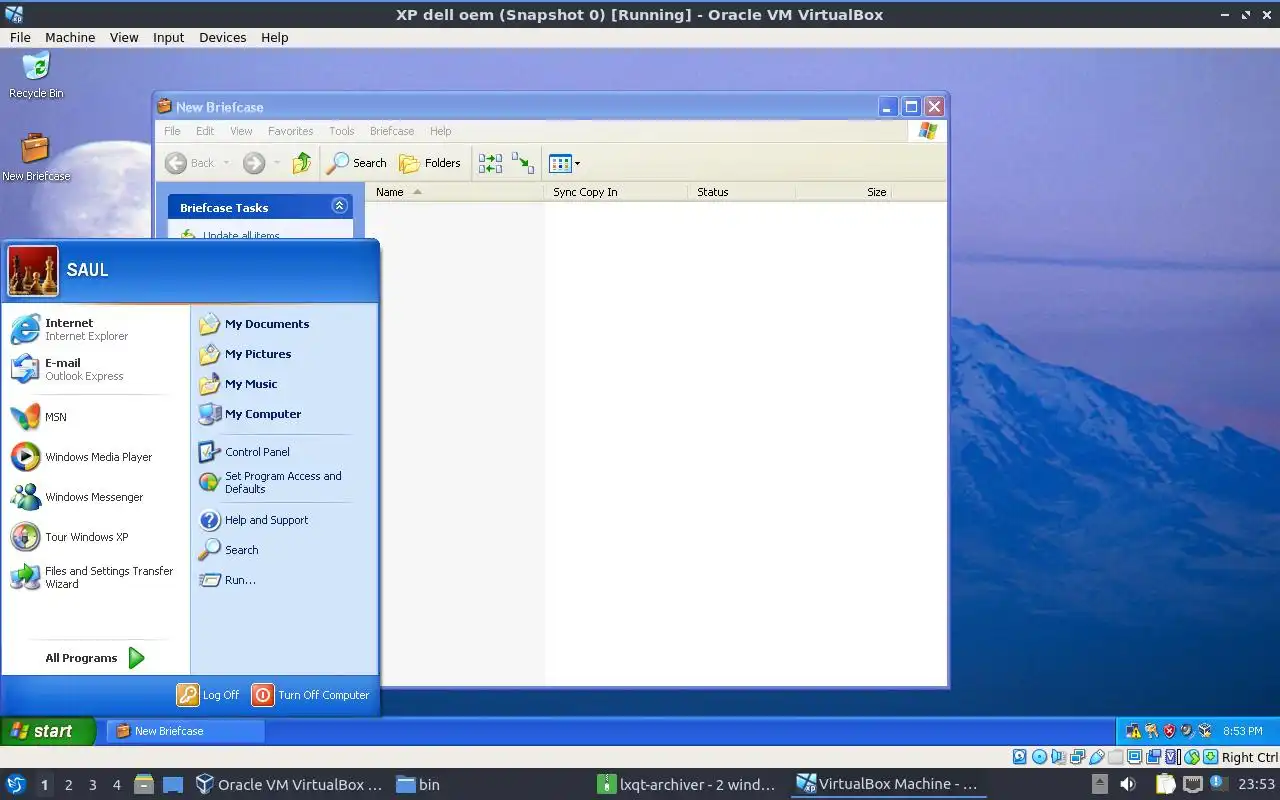1280x800 pixels.
Task: Open Back history dropdown arrow
Action: [x=226, y=163]
